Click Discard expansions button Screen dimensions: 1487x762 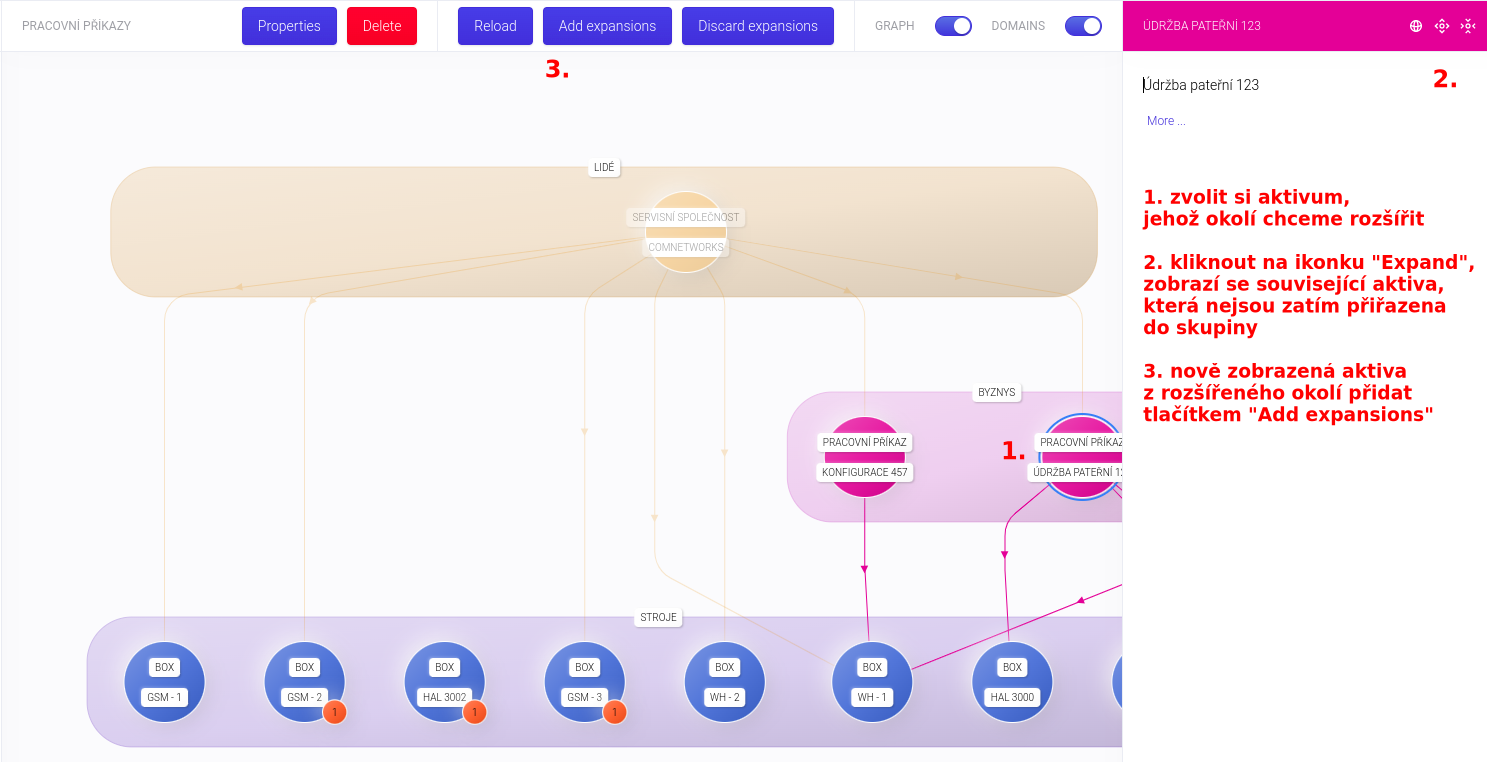pos(757,26)
